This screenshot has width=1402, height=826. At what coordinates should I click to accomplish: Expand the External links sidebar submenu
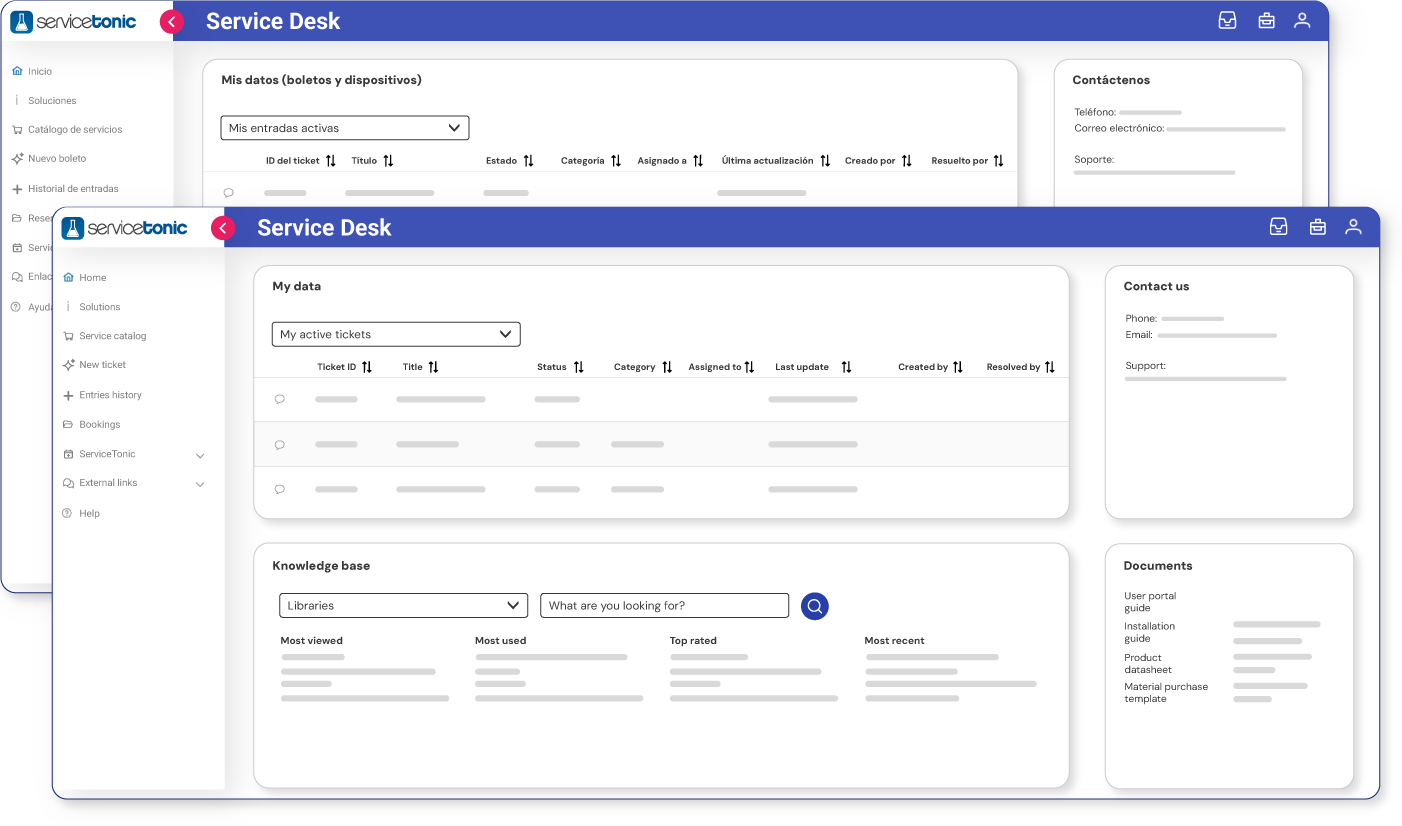pyautogui.click(x=200, y=484)
